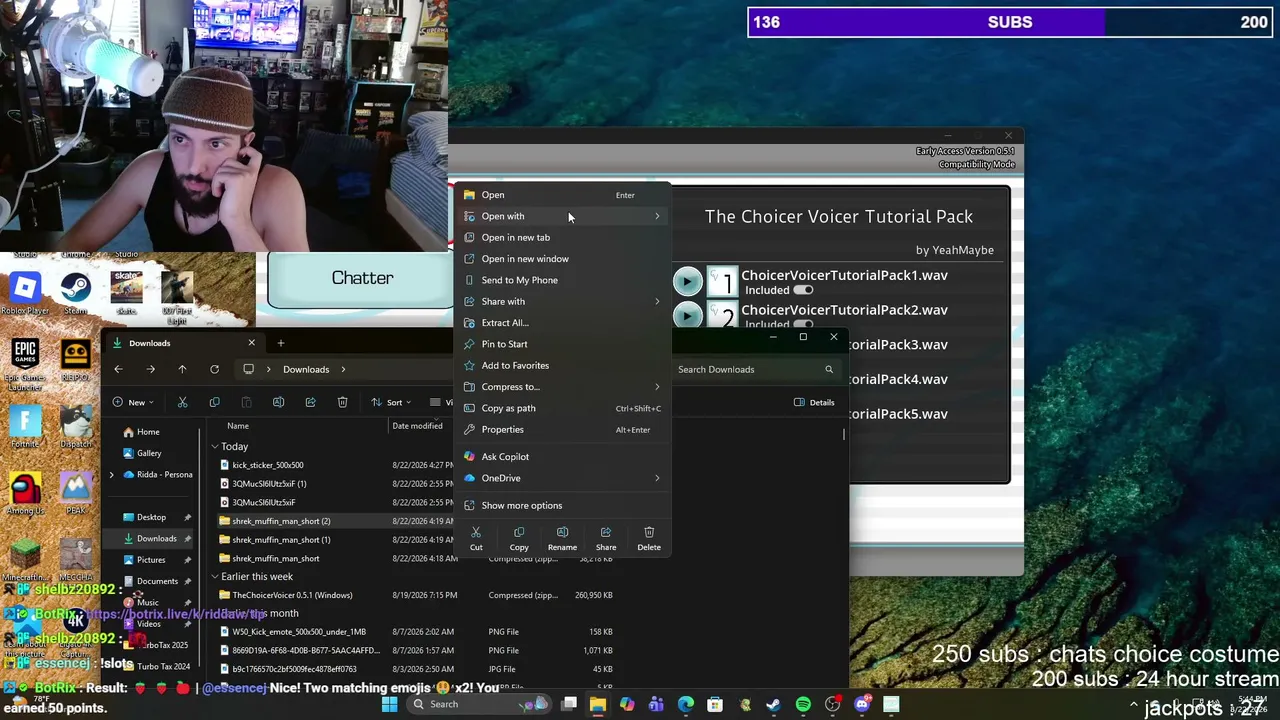Image resolution: width=1280 pixels, height=720 pixels.
Task: Open Pictures in Quick access
Action: [151, 560]
